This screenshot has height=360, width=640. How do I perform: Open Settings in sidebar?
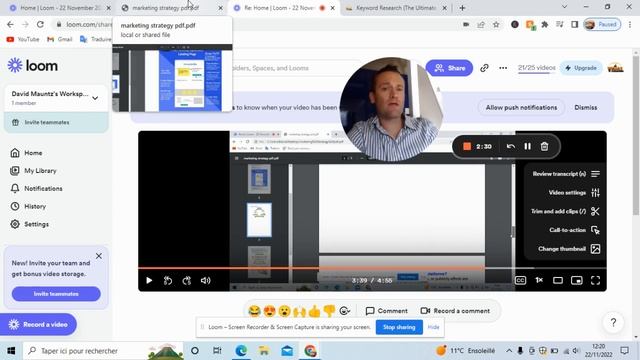[30, 224]
